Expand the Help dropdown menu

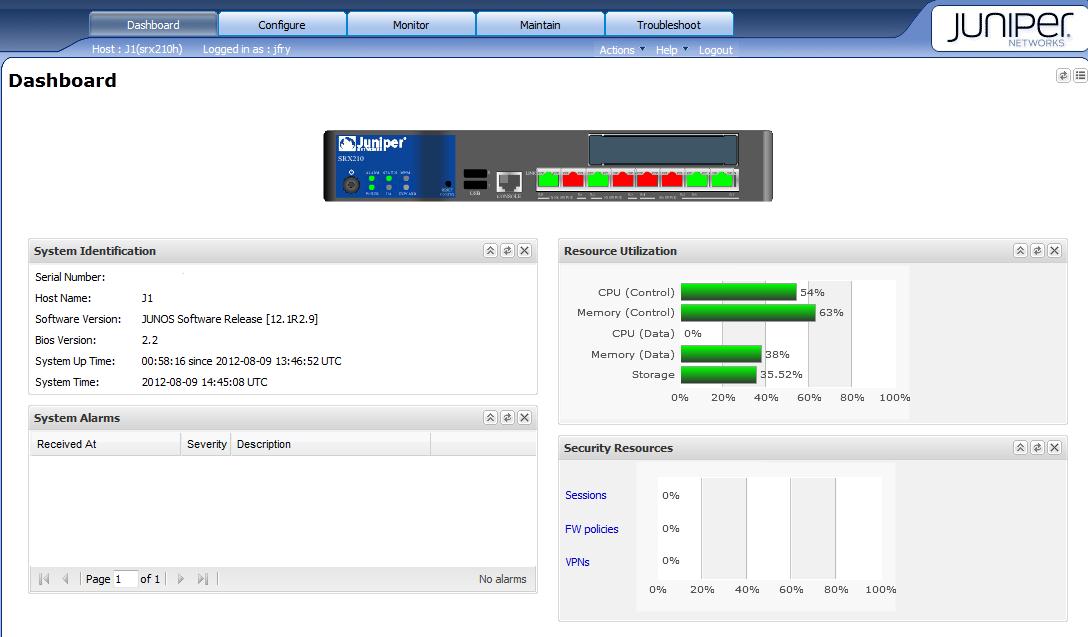point(672,50)
